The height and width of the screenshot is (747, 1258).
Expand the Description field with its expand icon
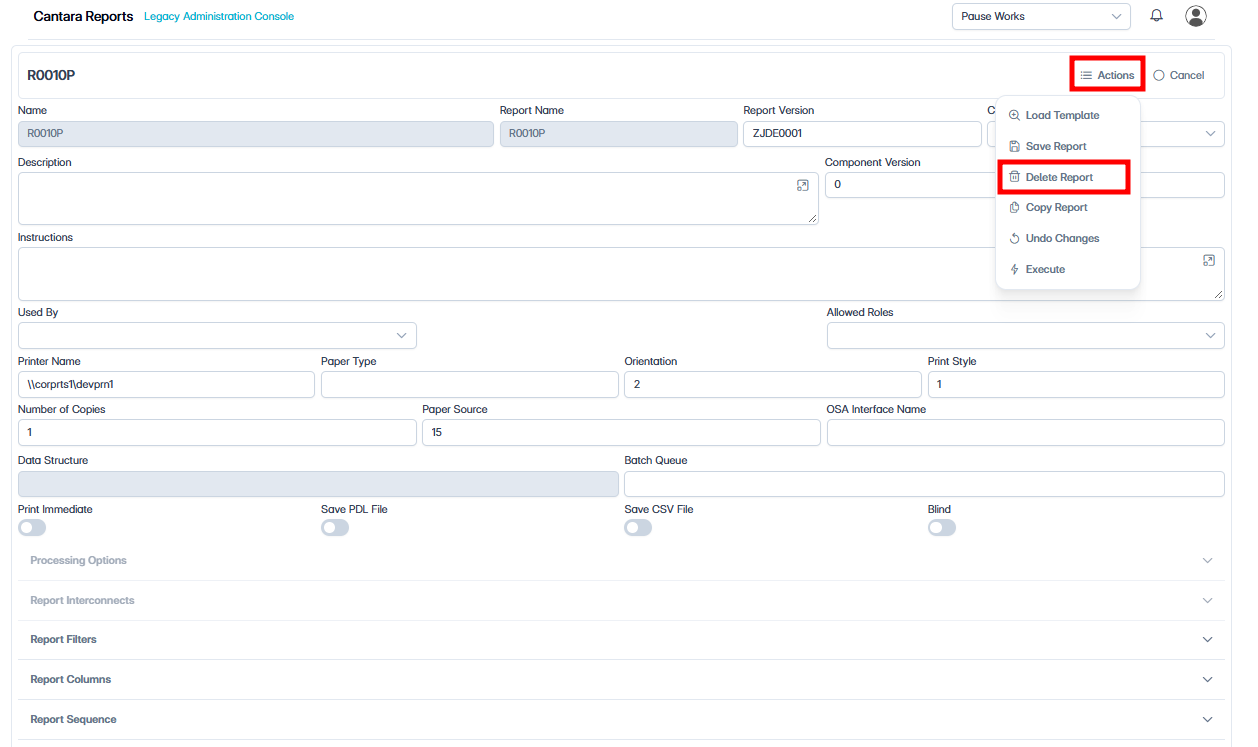[x=802, y=186]
